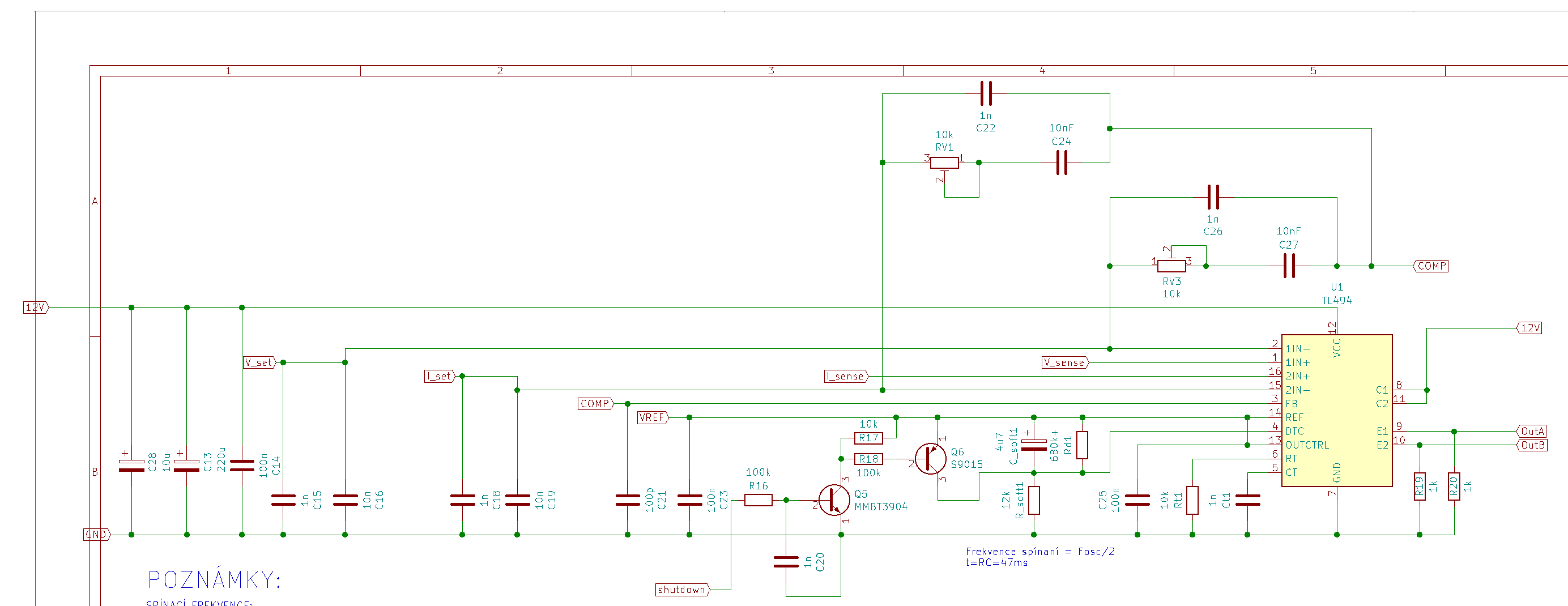Select resistor R16 symbol
Screen dimensions: 1568x606
(759, 500)
